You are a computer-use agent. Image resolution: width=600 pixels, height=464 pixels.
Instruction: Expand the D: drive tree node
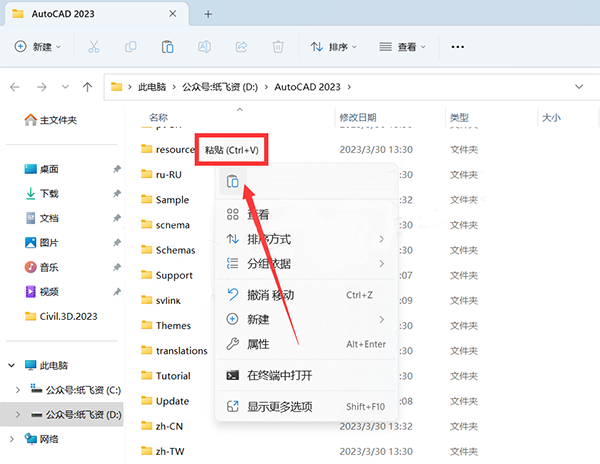coord(18,414)
